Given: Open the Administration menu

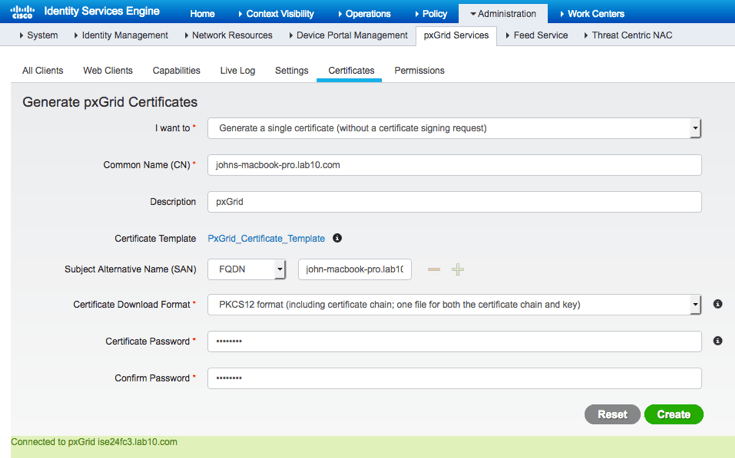Looking at the screenshot, I should pyautogui.click(x=503, y=14).
